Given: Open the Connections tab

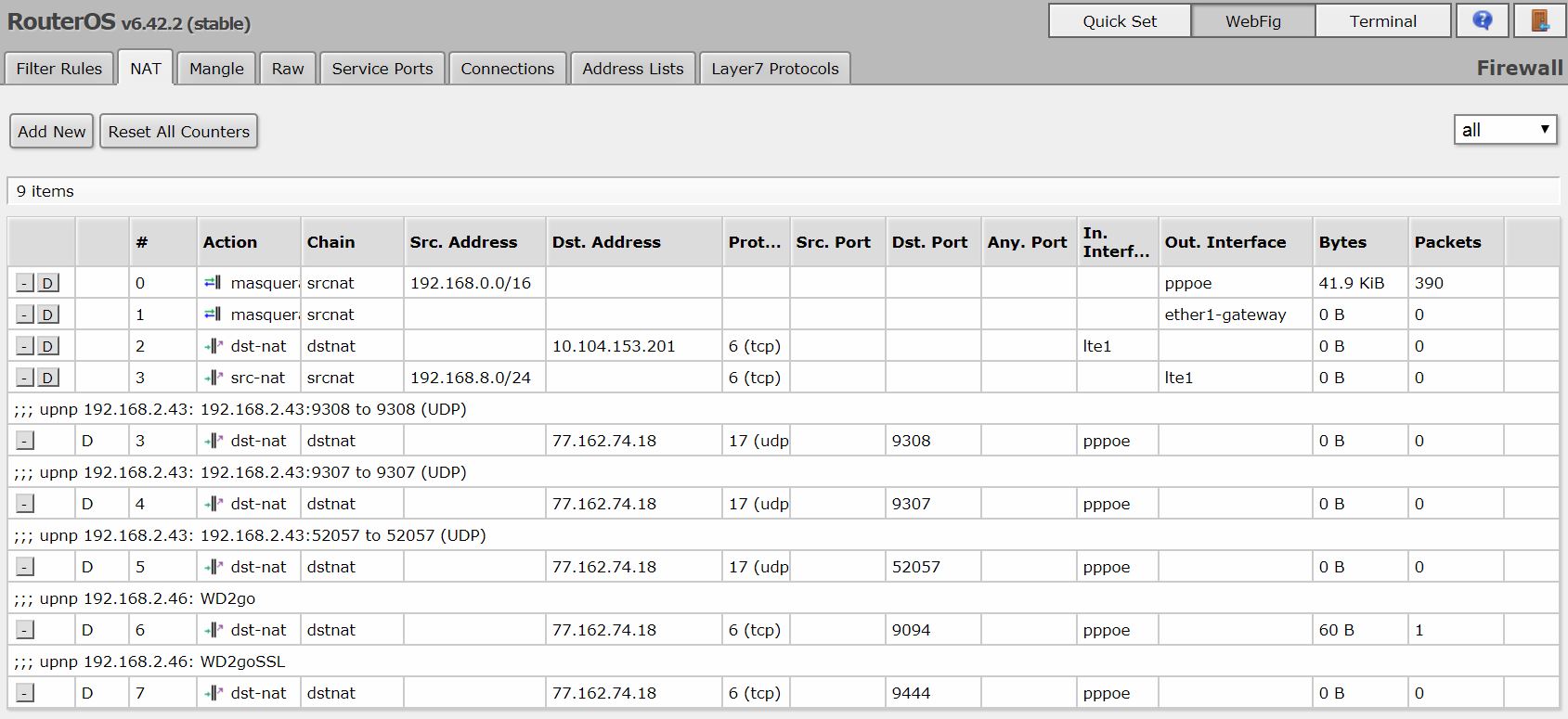Looking at the screenshot, I should point(508,69).
